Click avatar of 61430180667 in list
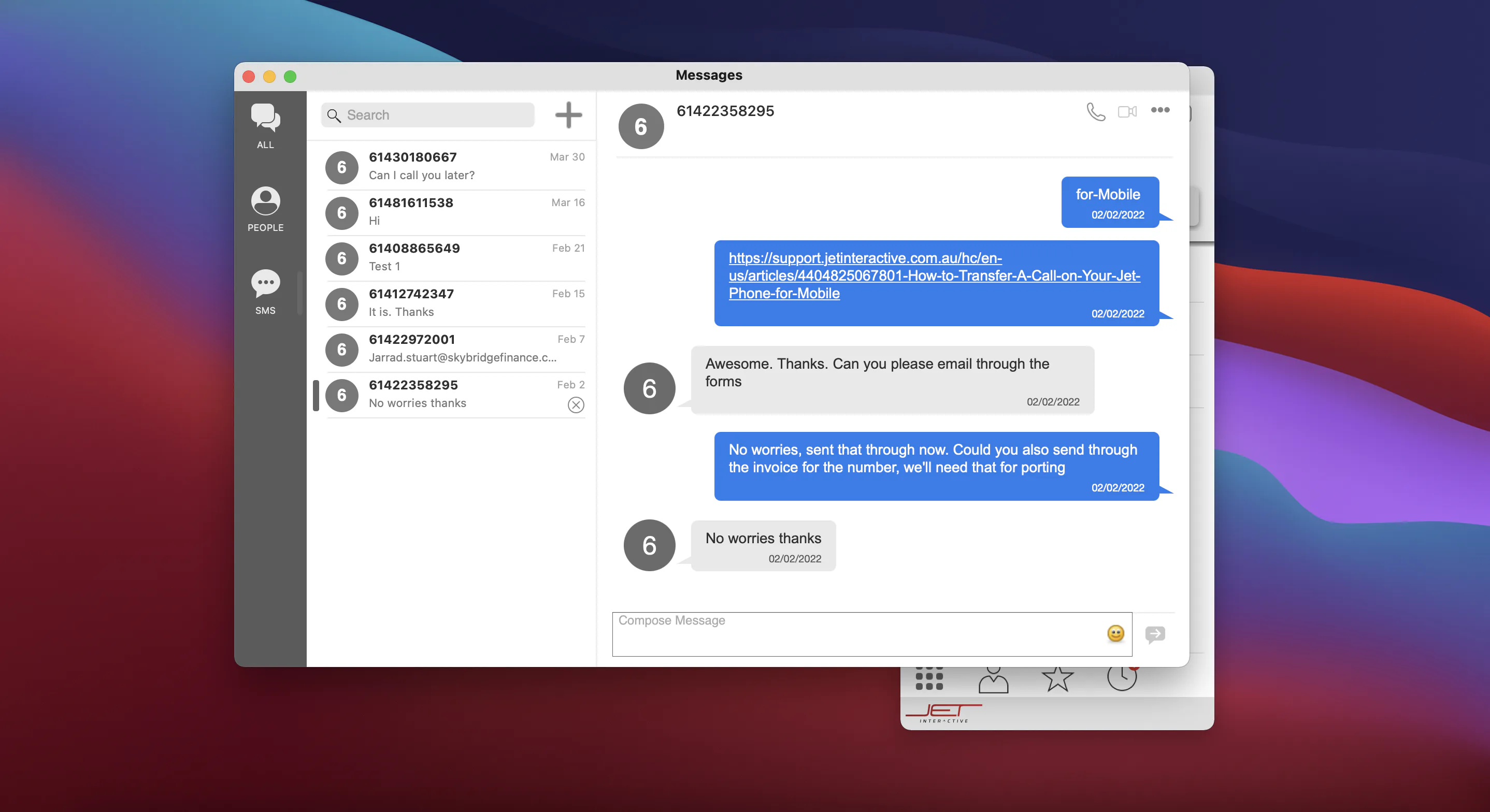 pyautogui.click(x=341, y=168)
